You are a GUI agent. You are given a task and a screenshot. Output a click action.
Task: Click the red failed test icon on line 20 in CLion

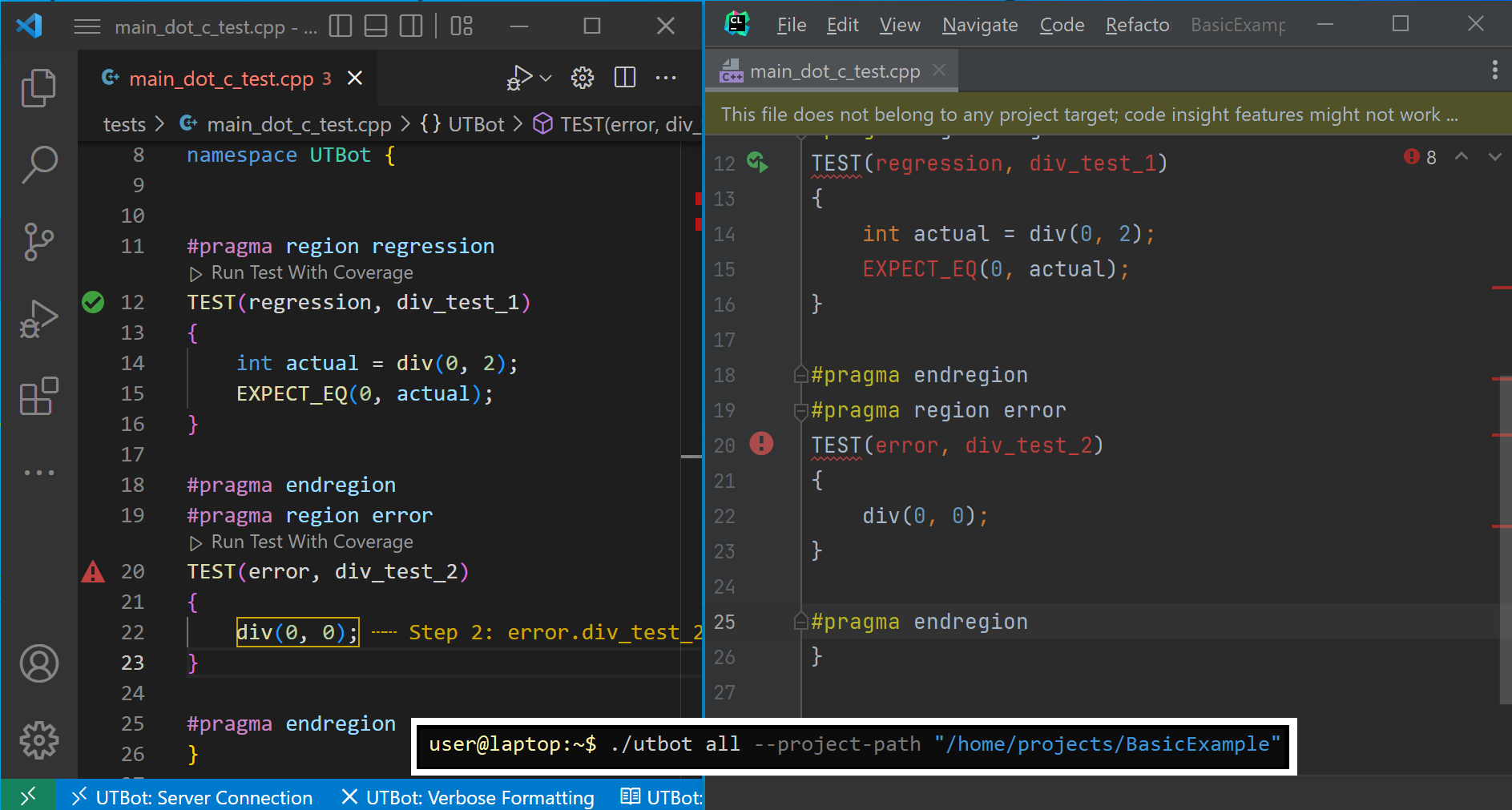(761, 443)
